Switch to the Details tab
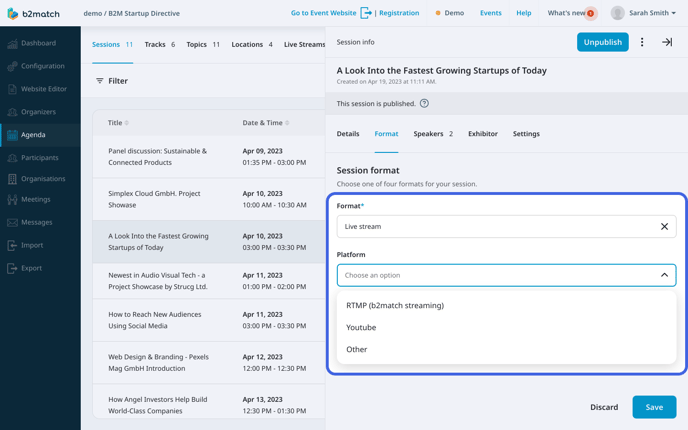 [348, 134]
